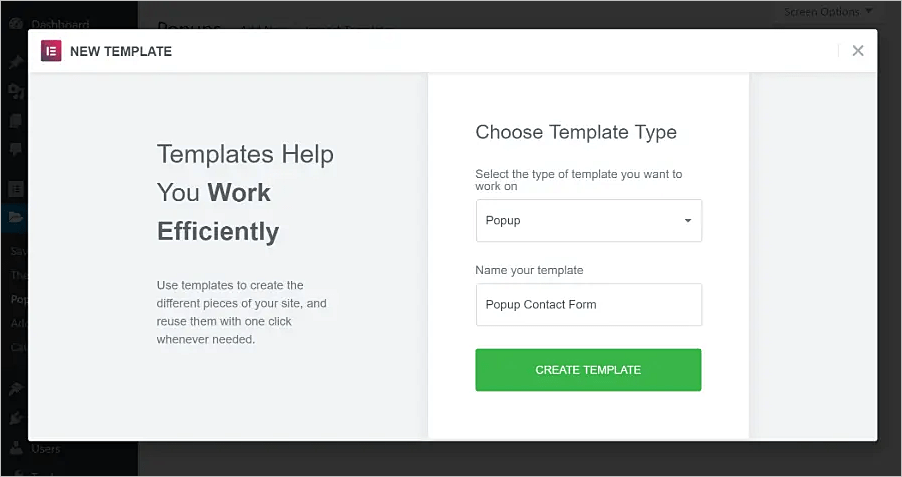Viewport: 902px width, 477px height.
Task: Select the Pages icon in the sidebar
Action: (16, 121)
